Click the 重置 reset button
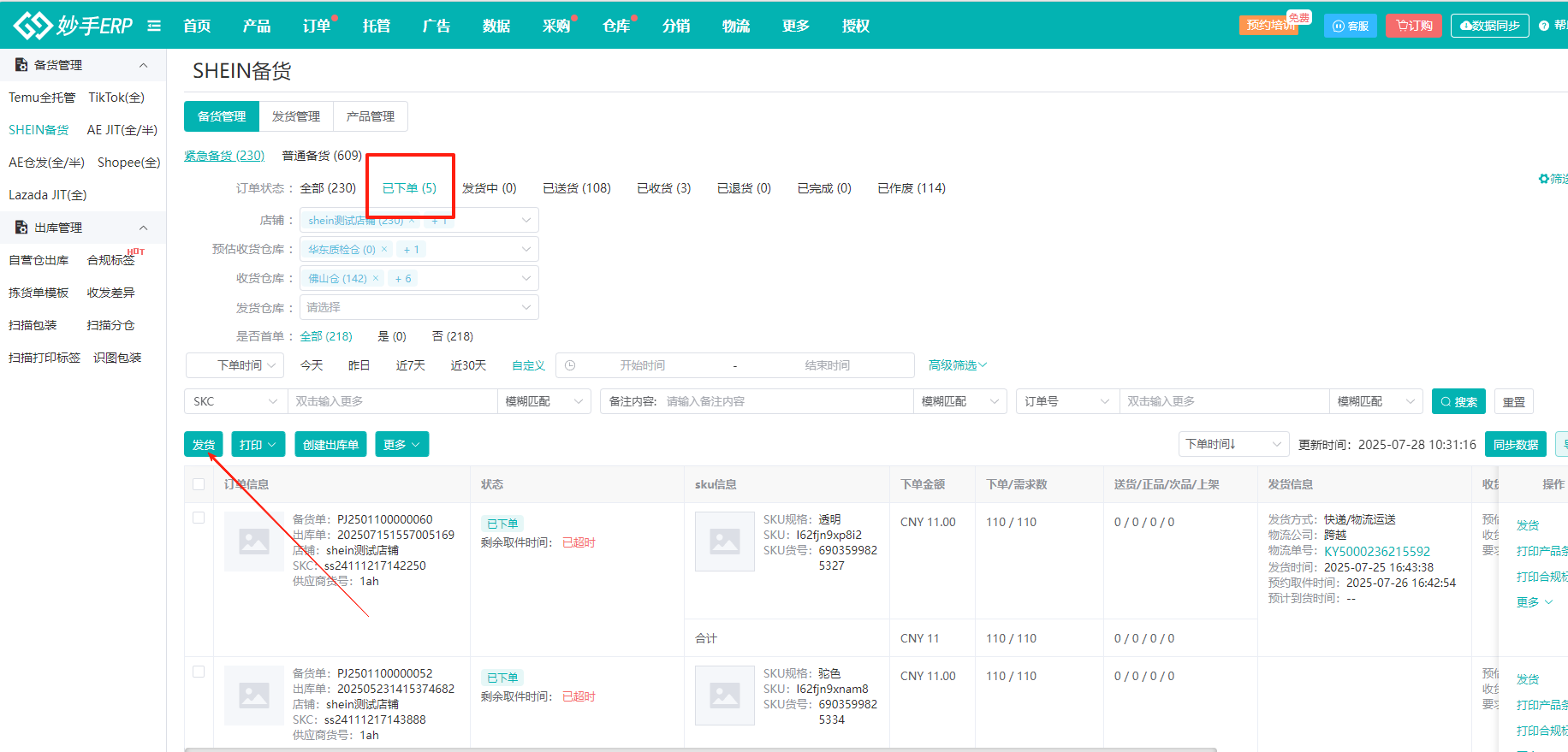This screenshot has width=1568, height=752. [x=1514, y=401]
